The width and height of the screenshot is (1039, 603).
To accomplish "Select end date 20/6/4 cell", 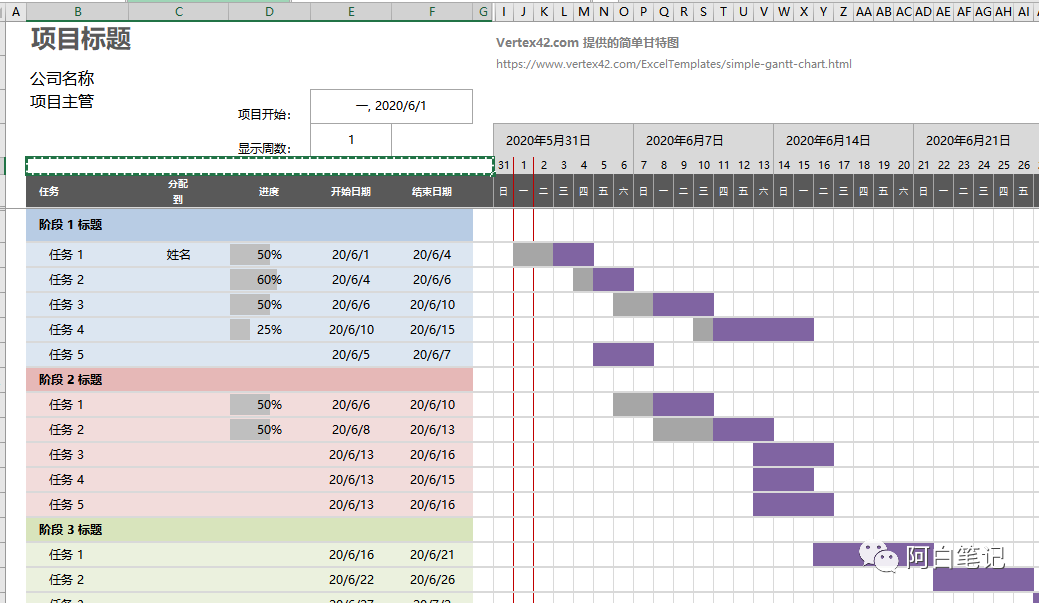I will coord(432,254).
